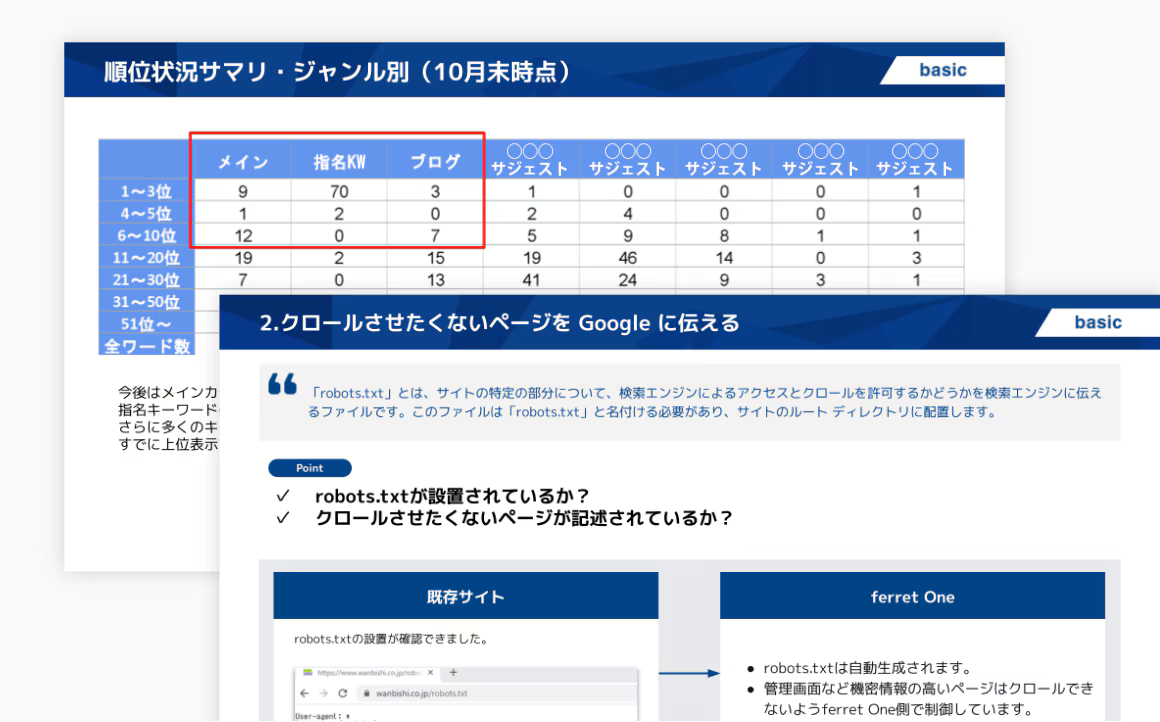Click checkmark beside 'クロールさせたくないページが記述されているか？'
The width and height of the screenshot is (1160, 722).
[283, 517]
